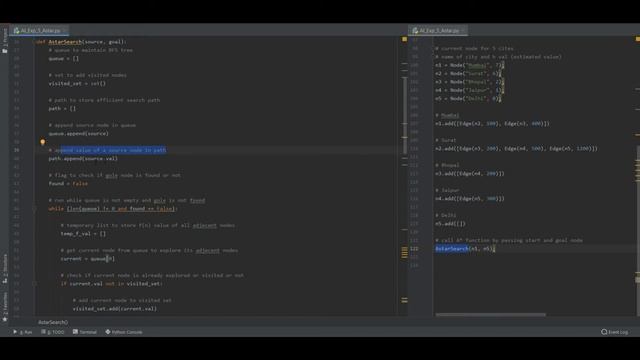This screenshot has height=360, width=640.
Task: Click the n1 = Node("Mumbai") line
Action: (470, 65)
